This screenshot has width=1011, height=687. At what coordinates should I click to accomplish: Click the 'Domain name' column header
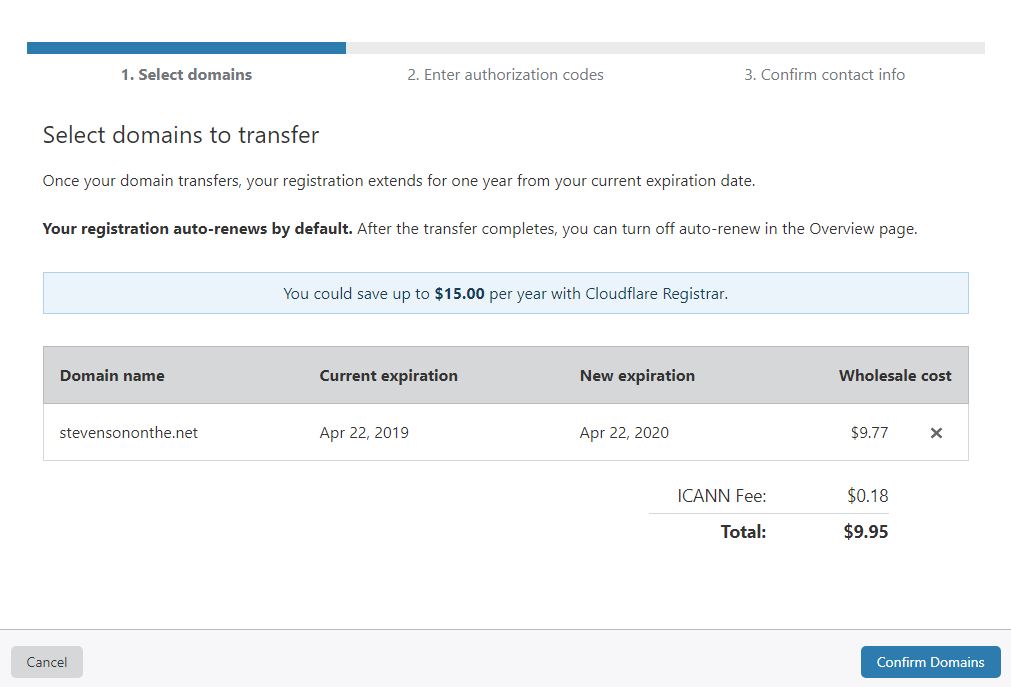pos(112,375)
